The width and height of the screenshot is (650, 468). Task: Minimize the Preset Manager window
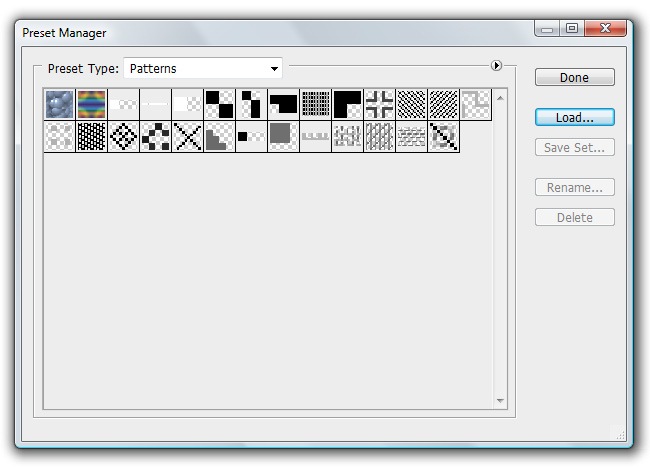click(x=547, y=29)
